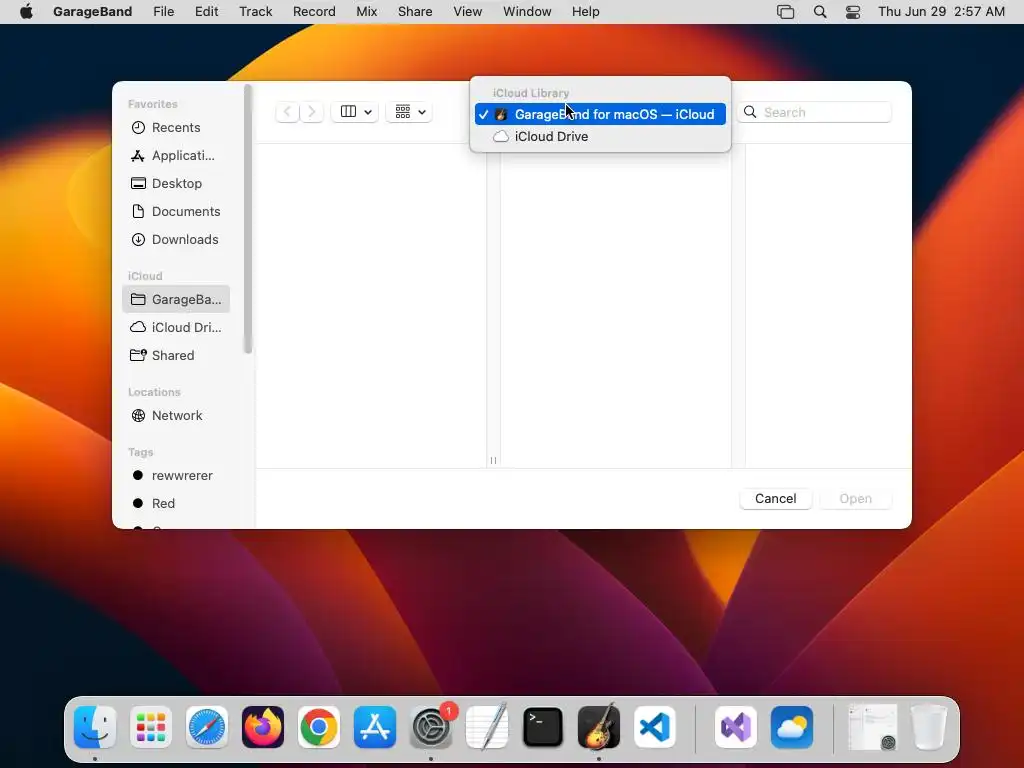Open the column view options dropdown
This screenshot has height=768, width=1024.
pyautogui.click(x=355, y=112)
